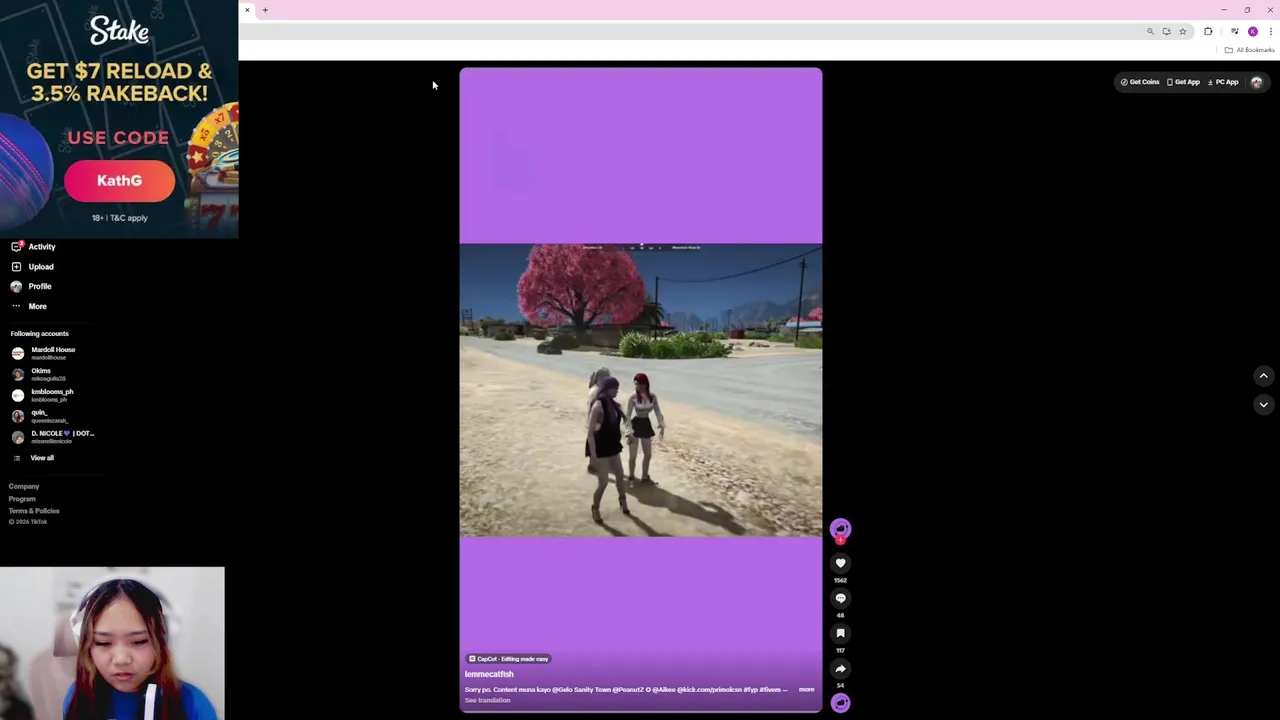Click the Profile label in sidebar
The height and width of the screenshot is (720, 1280).
tap(40, 286)
